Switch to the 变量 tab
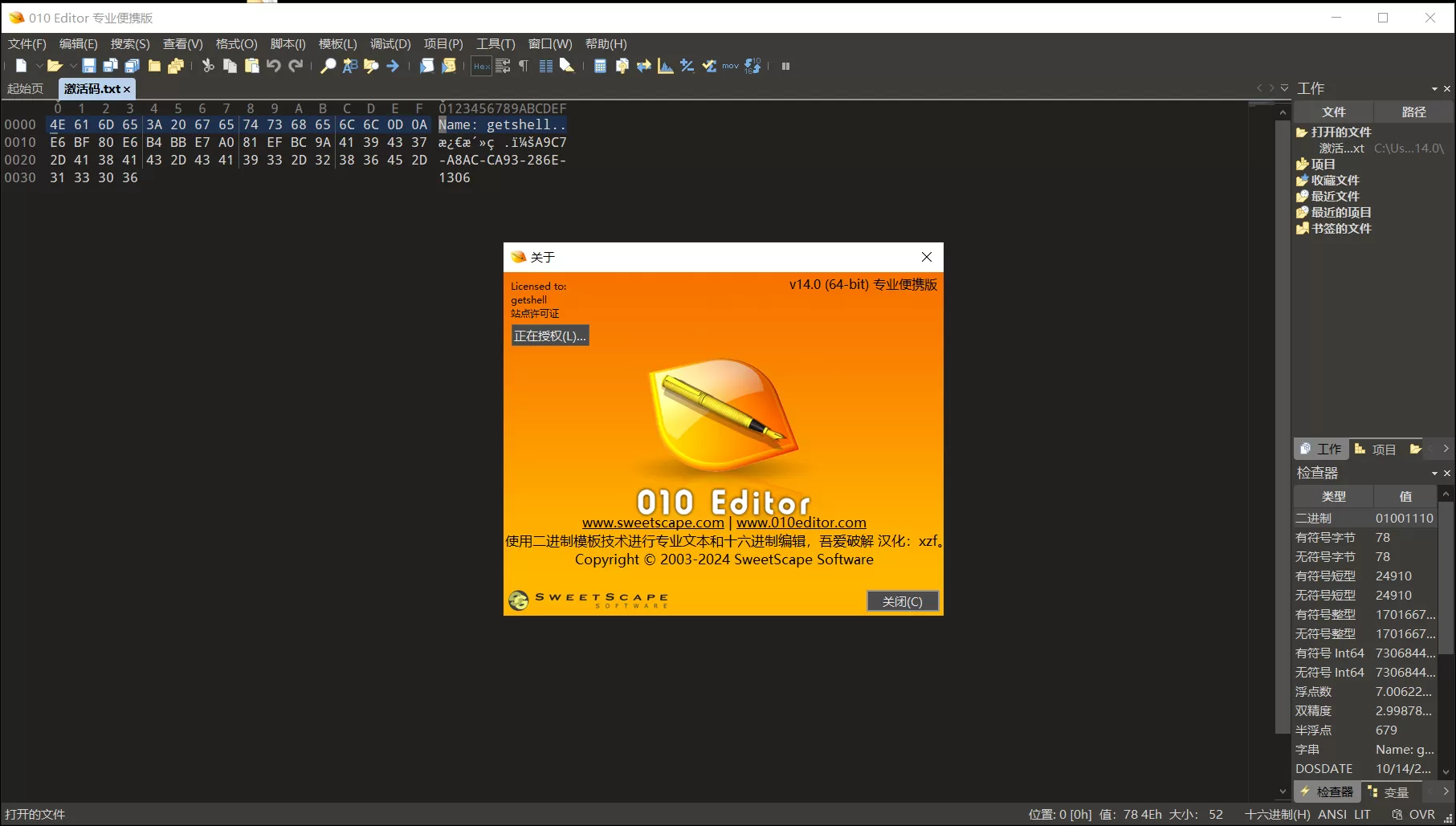Viewport: 1456px width, 826px height. [x=1389, y=792]
